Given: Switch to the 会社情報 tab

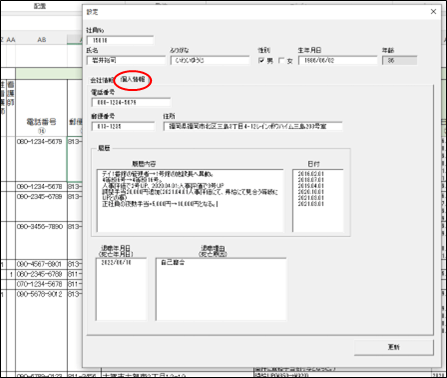Looking at the screenshot, I should [102, 80].
